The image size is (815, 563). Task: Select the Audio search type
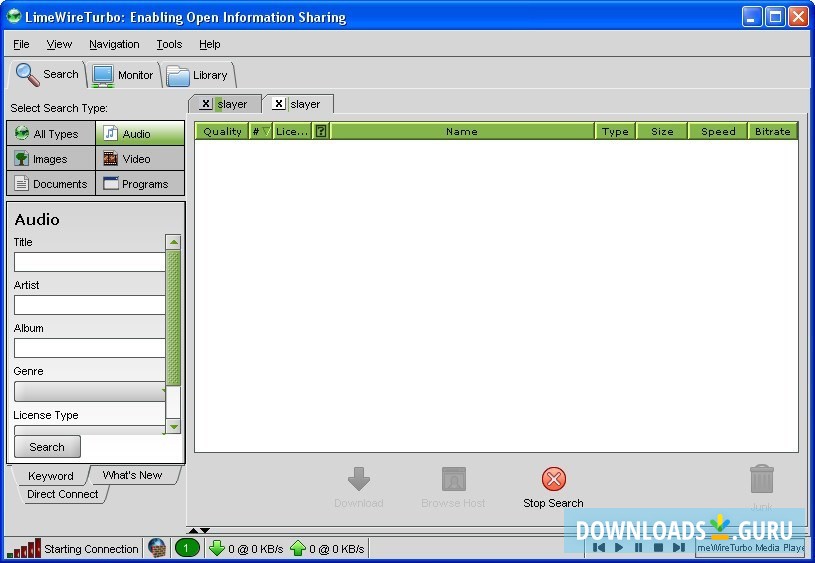click(140, 134)
